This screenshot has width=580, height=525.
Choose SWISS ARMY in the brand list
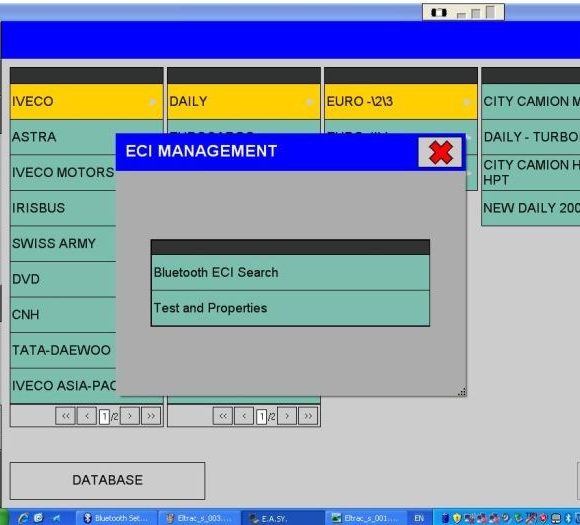(63, 244)
